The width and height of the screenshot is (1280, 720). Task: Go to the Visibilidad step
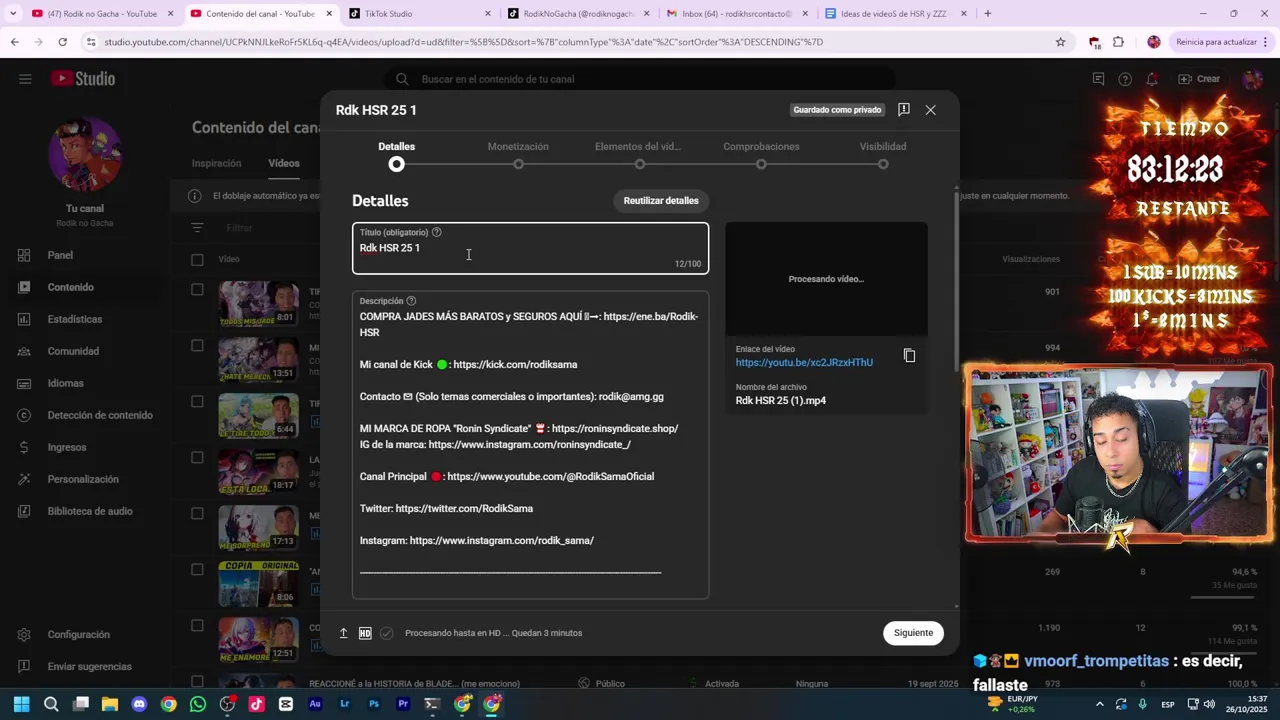pos(883,155)
